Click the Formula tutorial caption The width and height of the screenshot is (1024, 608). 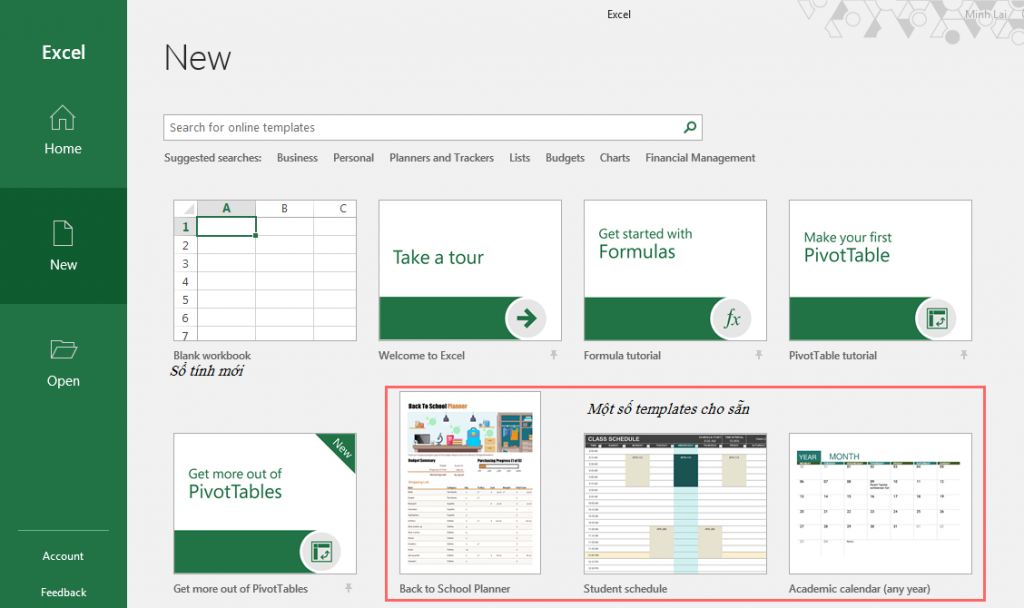click(x=622, y=355)
